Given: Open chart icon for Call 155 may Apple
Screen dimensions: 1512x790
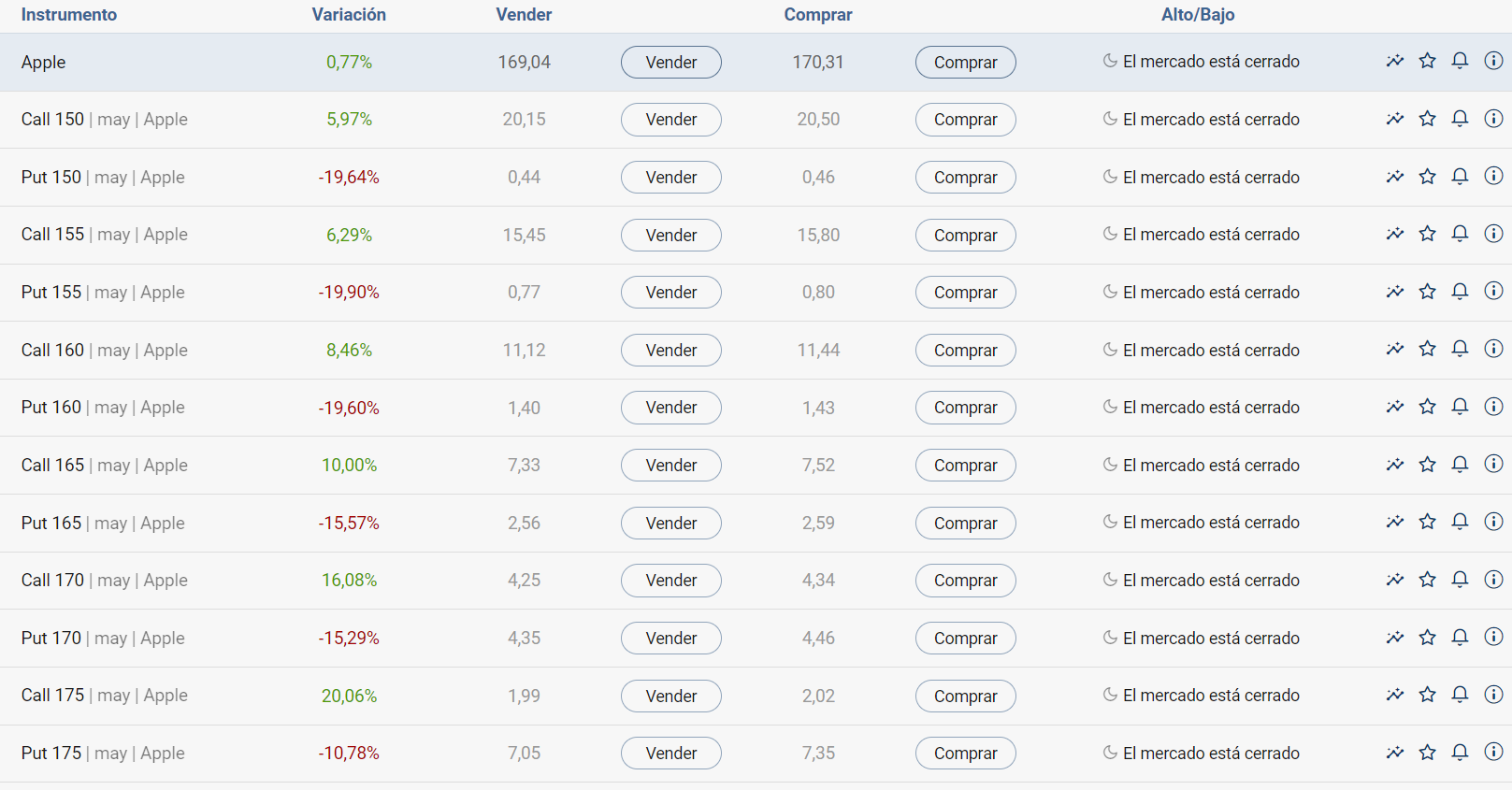Looking at the screenshot, I should [x=1395, y=235].
